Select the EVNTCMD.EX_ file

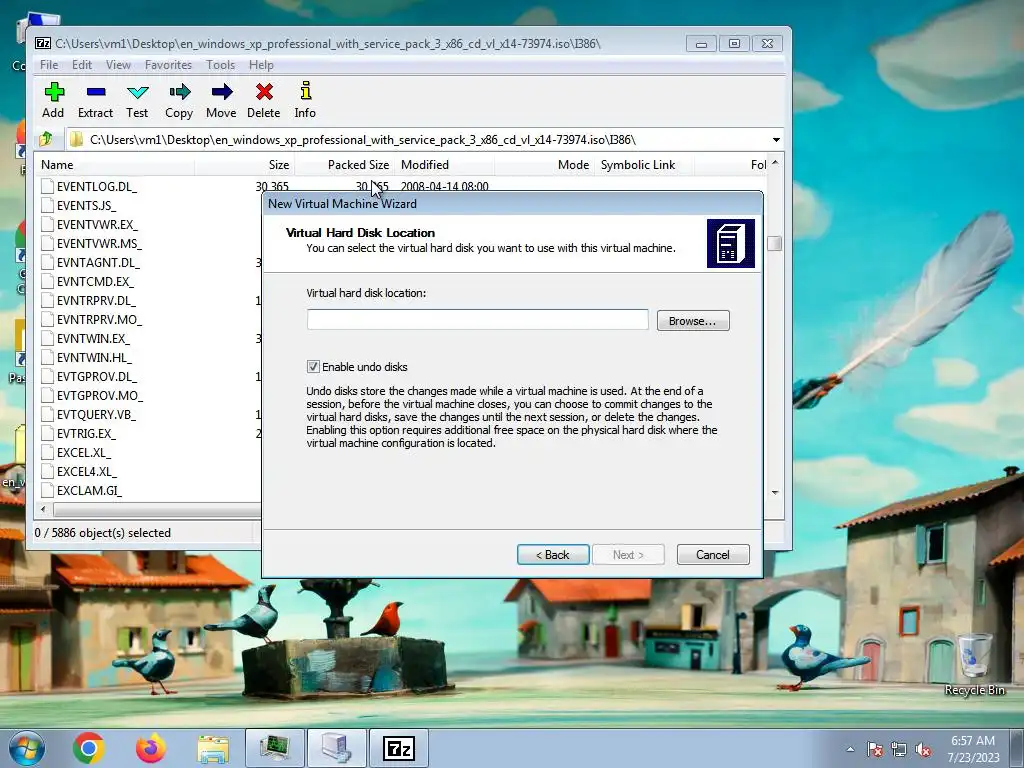[x=95, y=281]
